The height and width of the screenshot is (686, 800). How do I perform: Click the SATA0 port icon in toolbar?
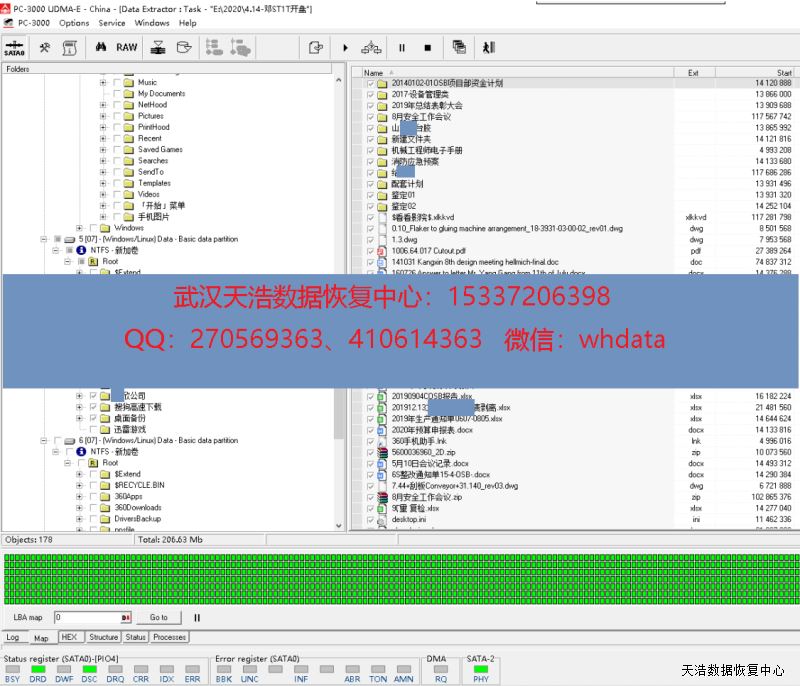point(16,47)
